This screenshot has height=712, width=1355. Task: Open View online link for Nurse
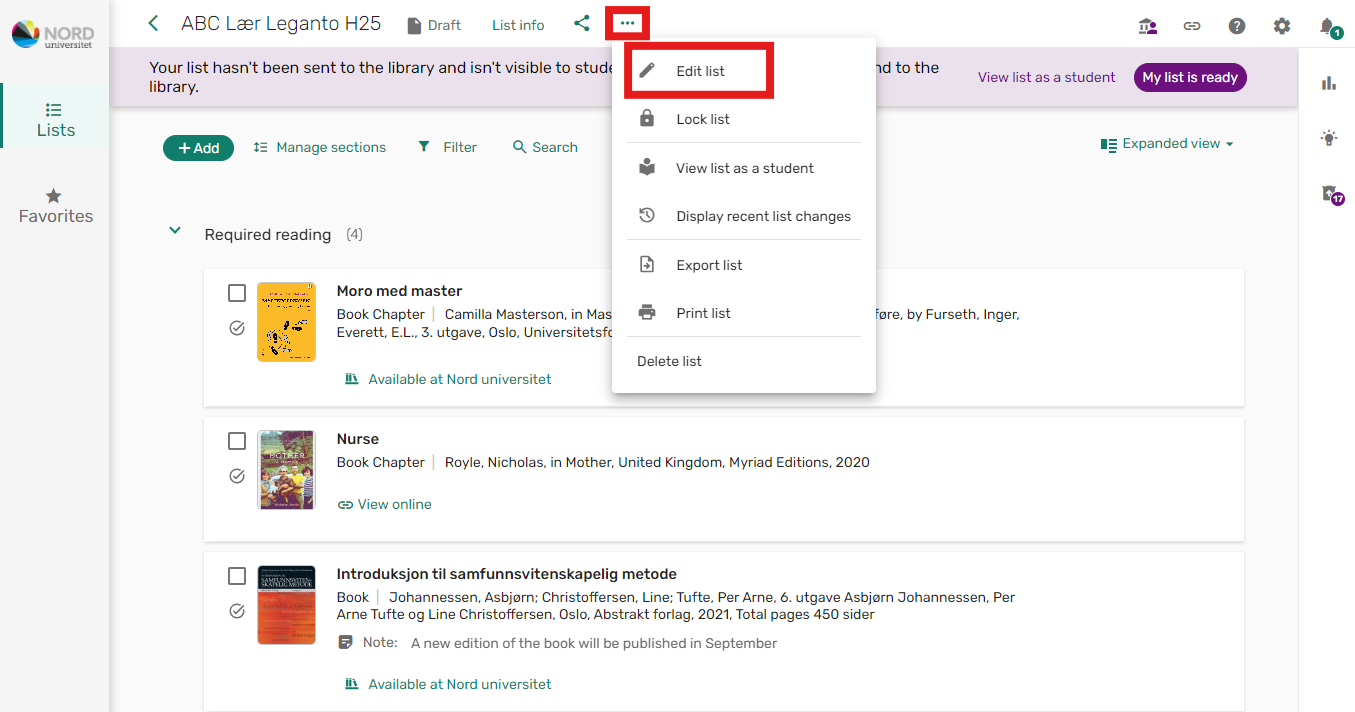[x=385, y=504]
